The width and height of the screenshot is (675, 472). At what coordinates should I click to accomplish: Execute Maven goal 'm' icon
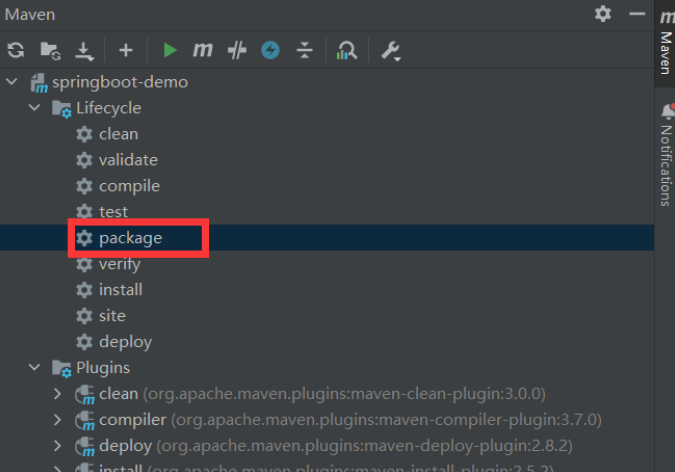tap(202, 50)
